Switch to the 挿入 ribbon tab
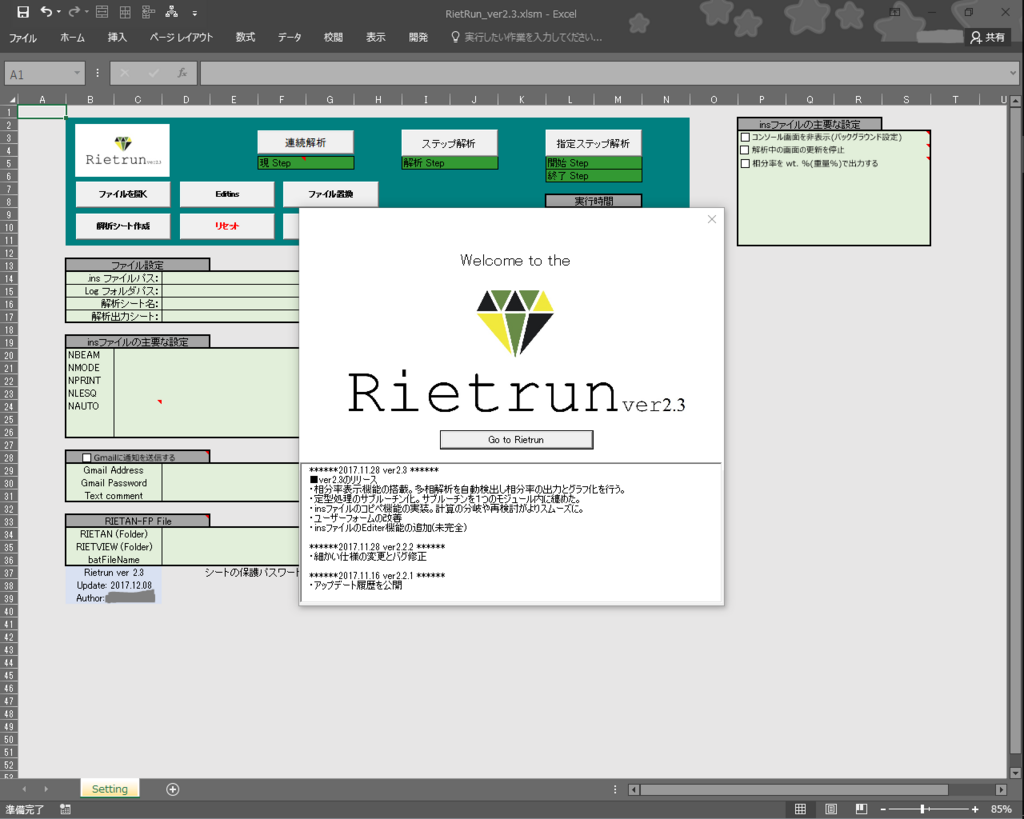This screenshot has height=819, width=1024. tap(117, 38)
